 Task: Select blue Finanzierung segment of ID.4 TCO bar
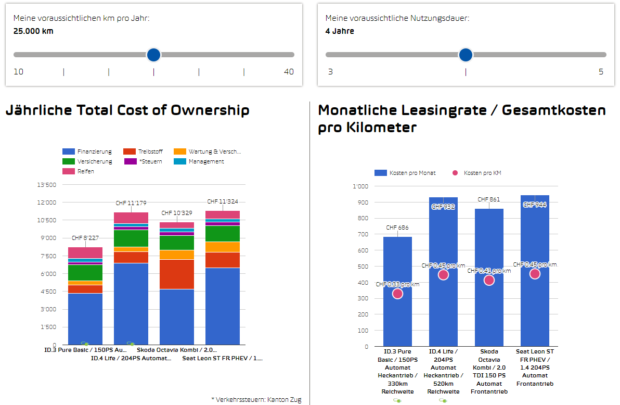[131, 304]
